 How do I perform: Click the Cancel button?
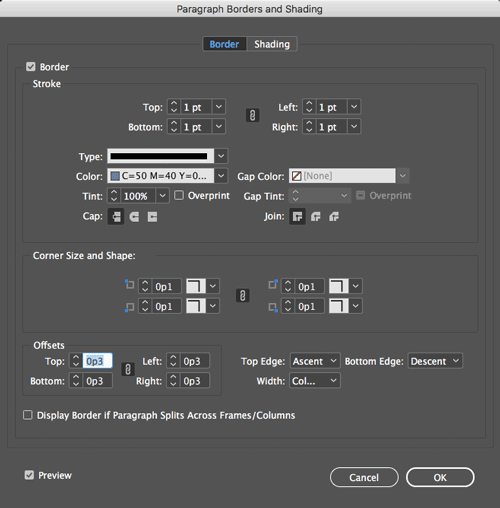(x=364, y=477)
